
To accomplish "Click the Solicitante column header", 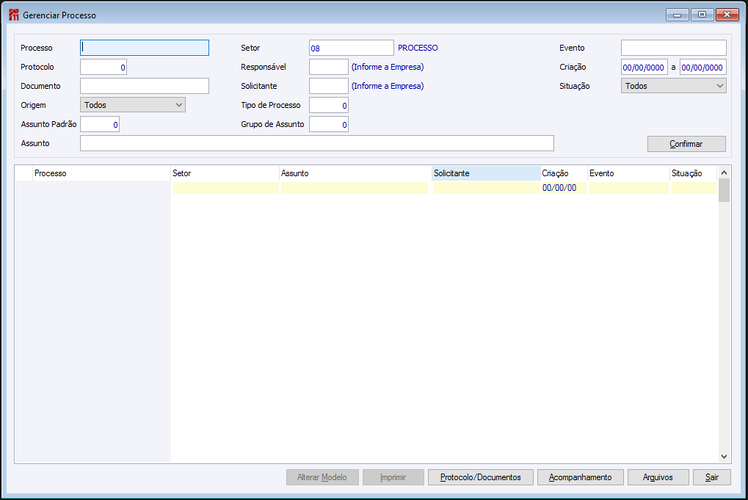I will [x=486, y=173].
